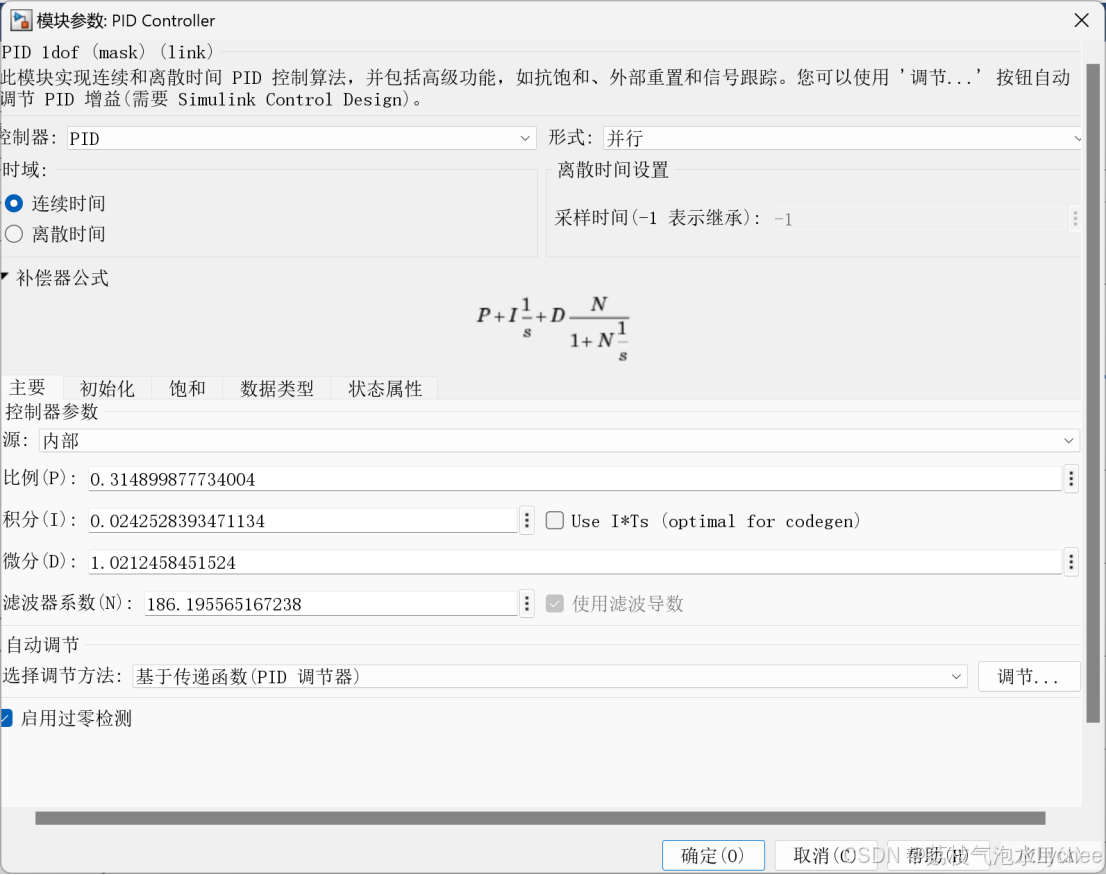Click the 'PID 1dof (mask) (link)' heading text
The height and width of the screenshot is (875, 1106).
(x=107, y=52)
